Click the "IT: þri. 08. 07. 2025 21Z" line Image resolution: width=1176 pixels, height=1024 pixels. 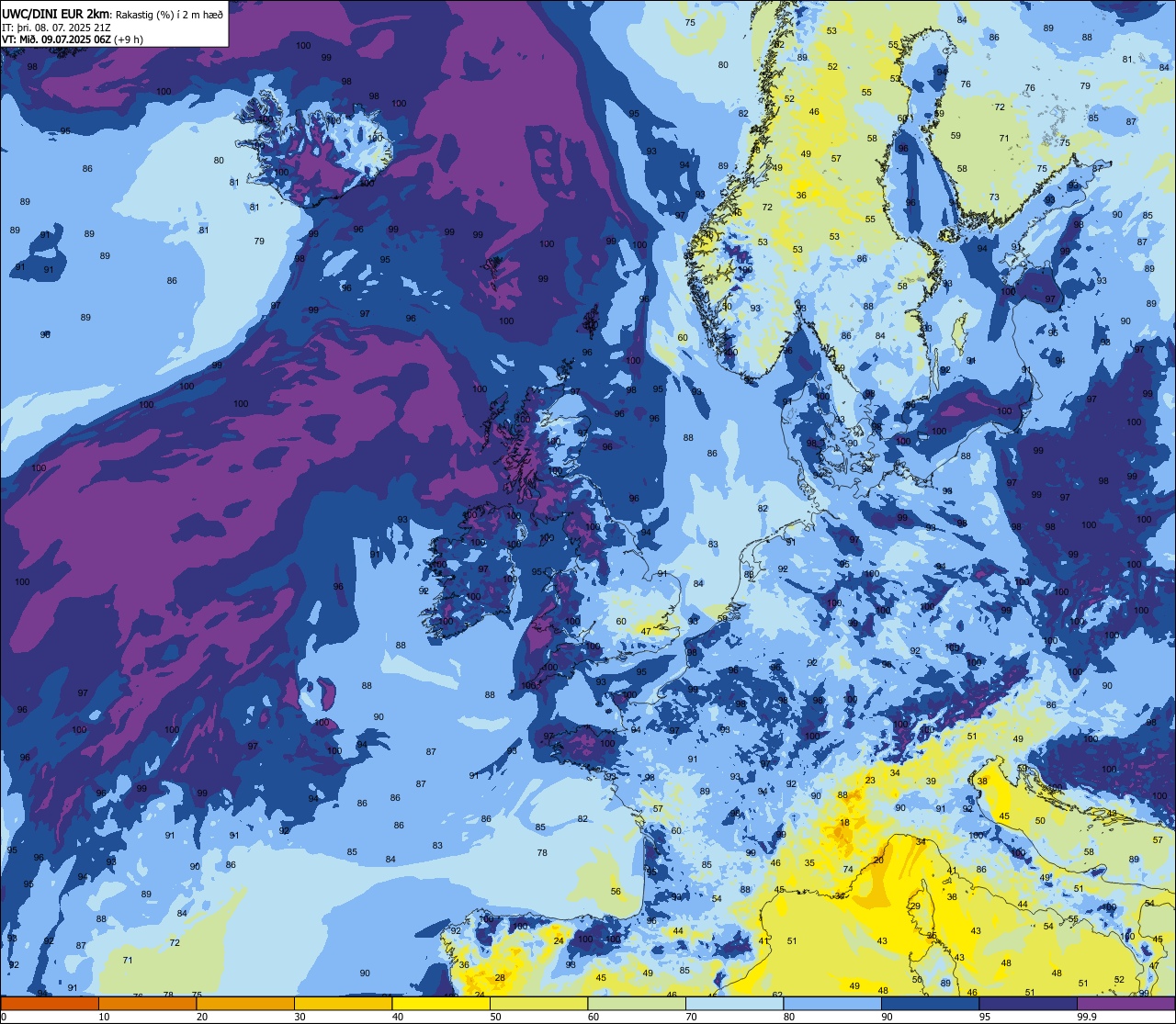point(58,27)
